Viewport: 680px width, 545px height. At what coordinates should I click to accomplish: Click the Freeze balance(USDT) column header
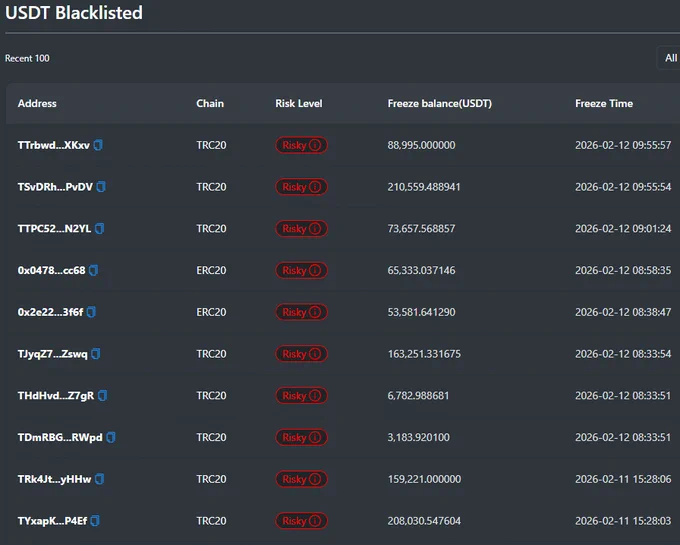pyautogui.click(x=440, y=103)
